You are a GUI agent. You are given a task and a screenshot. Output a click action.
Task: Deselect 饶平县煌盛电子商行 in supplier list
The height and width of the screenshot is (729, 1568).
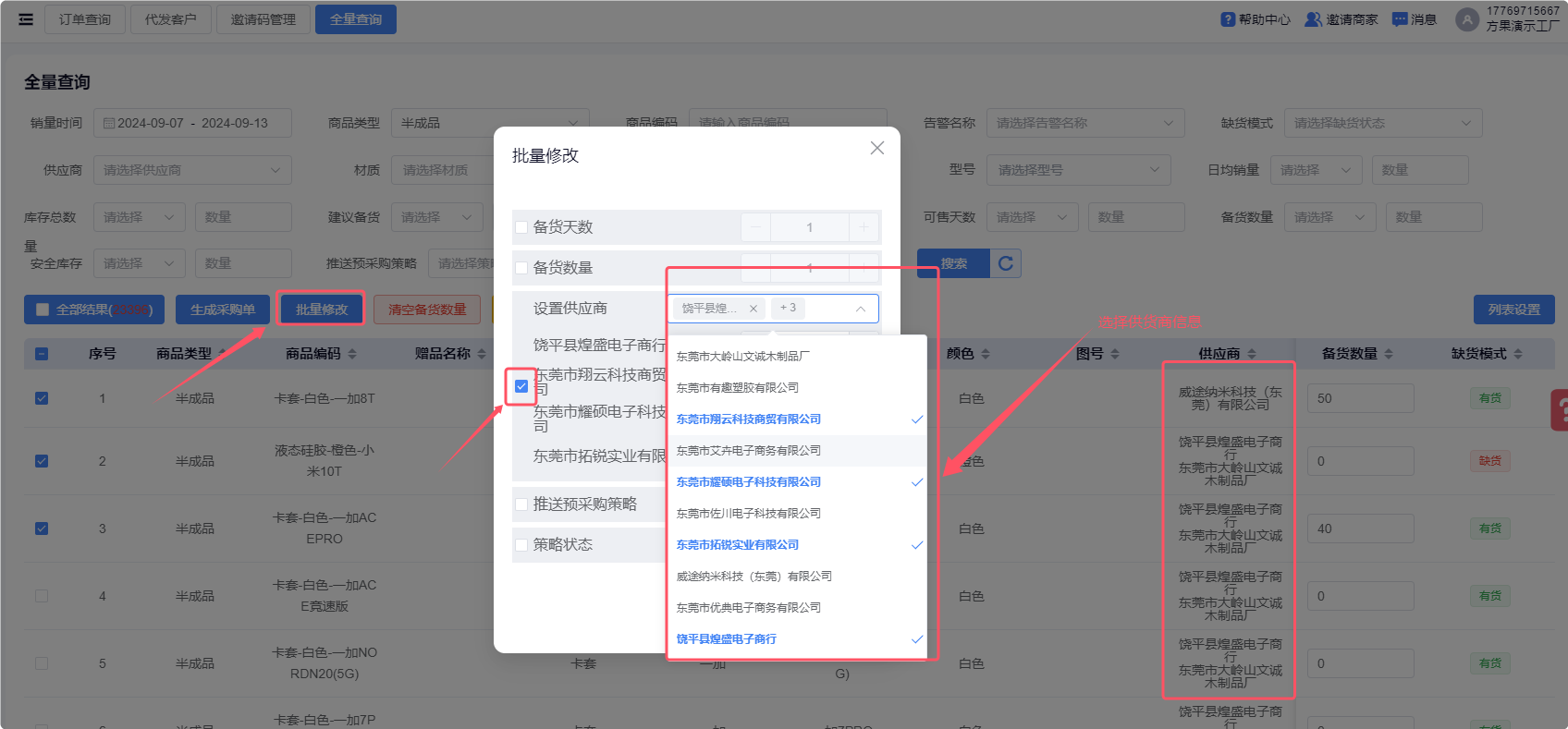(797, 639)
